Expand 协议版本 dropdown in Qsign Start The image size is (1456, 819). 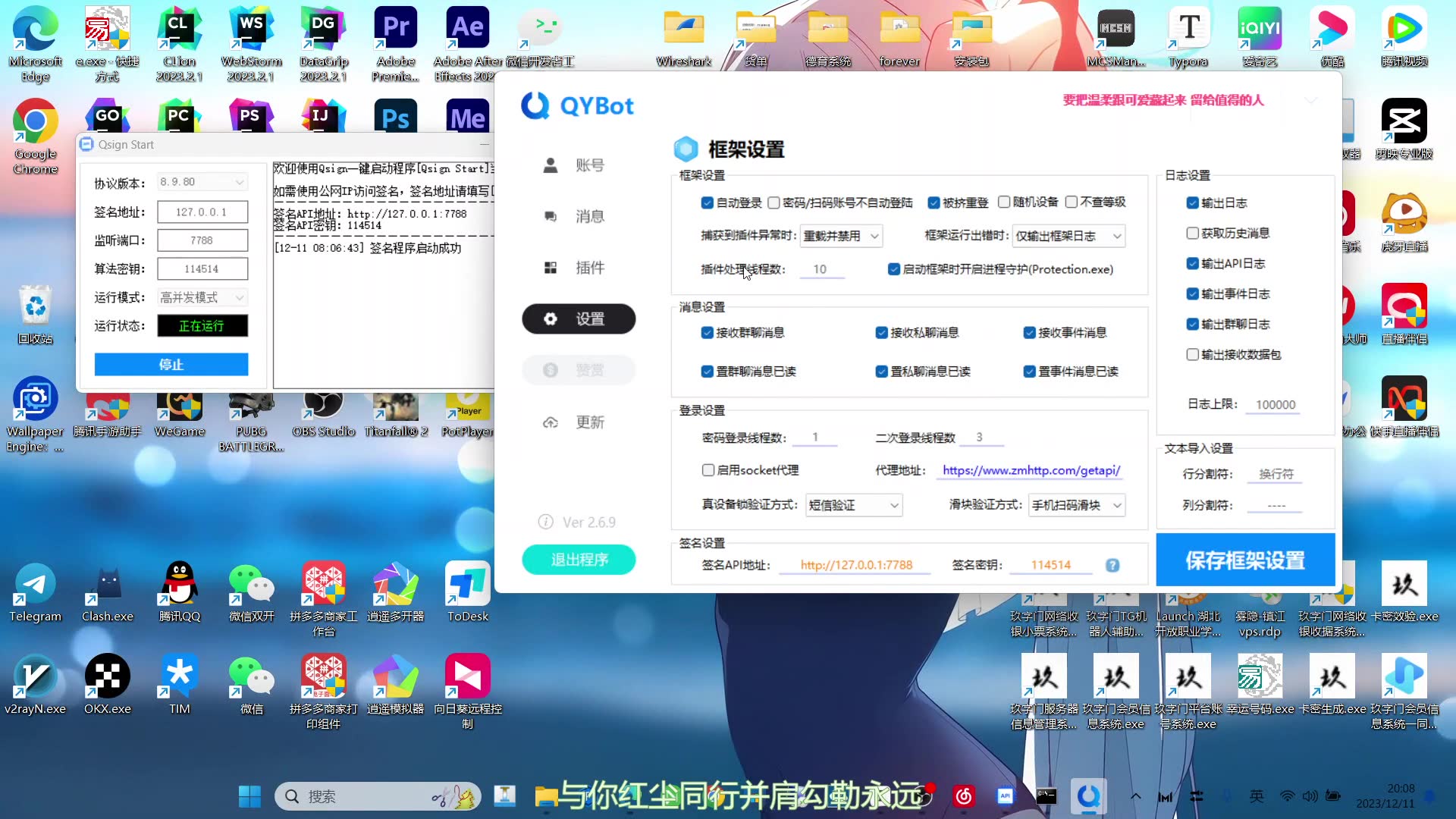(x=202, y=182)
